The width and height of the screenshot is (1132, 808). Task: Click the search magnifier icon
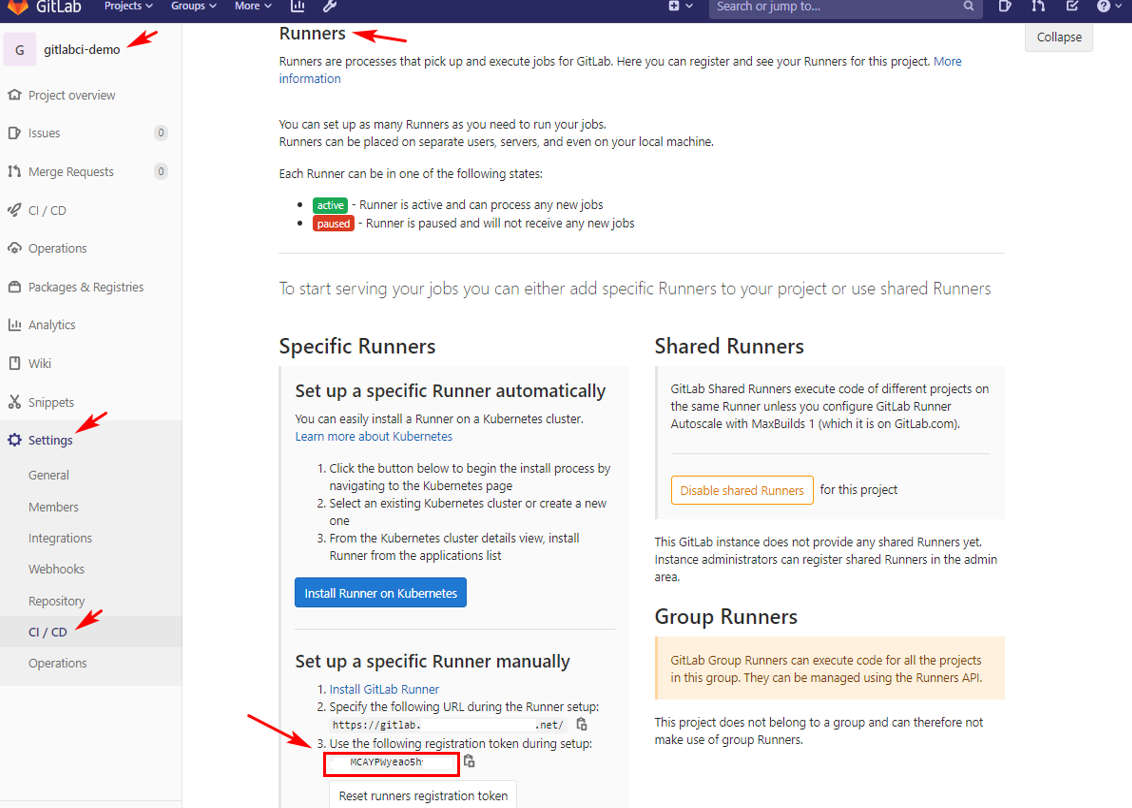point(968,6)
